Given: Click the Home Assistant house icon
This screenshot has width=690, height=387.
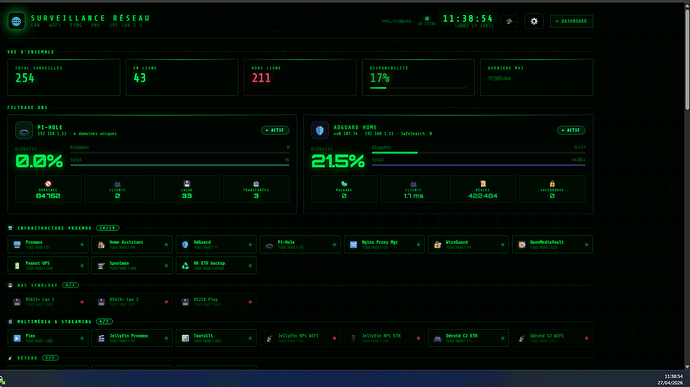Looking at the screenshot, I should (x=101, y=245).
